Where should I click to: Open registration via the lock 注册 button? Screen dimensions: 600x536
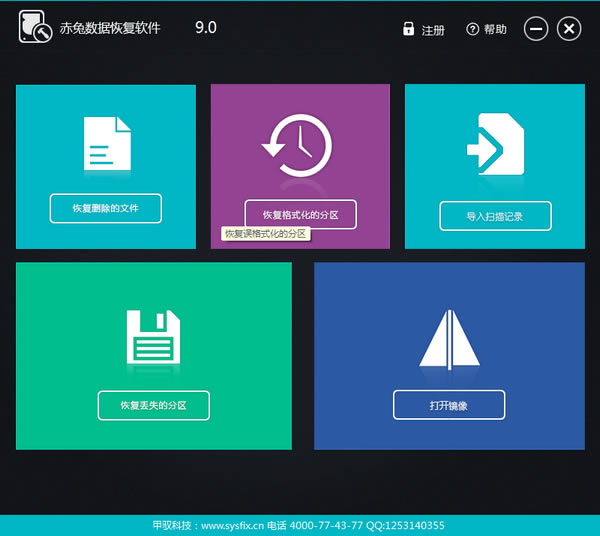[424, 30]
